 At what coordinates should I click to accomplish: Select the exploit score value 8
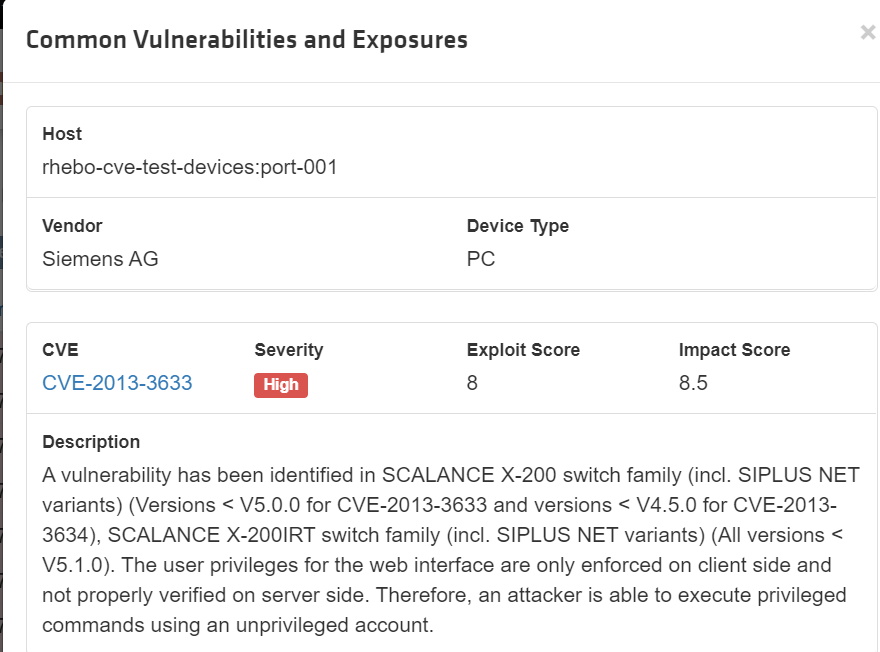pyautogui.click(x=472, y=383)
